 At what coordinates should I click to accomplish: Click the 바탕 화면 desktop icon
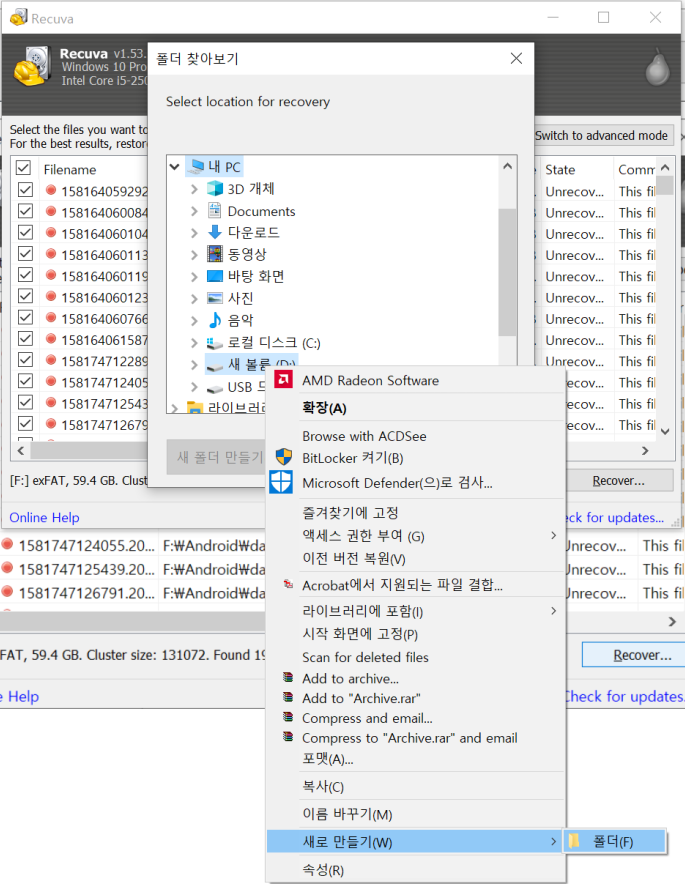coord(214,276)
